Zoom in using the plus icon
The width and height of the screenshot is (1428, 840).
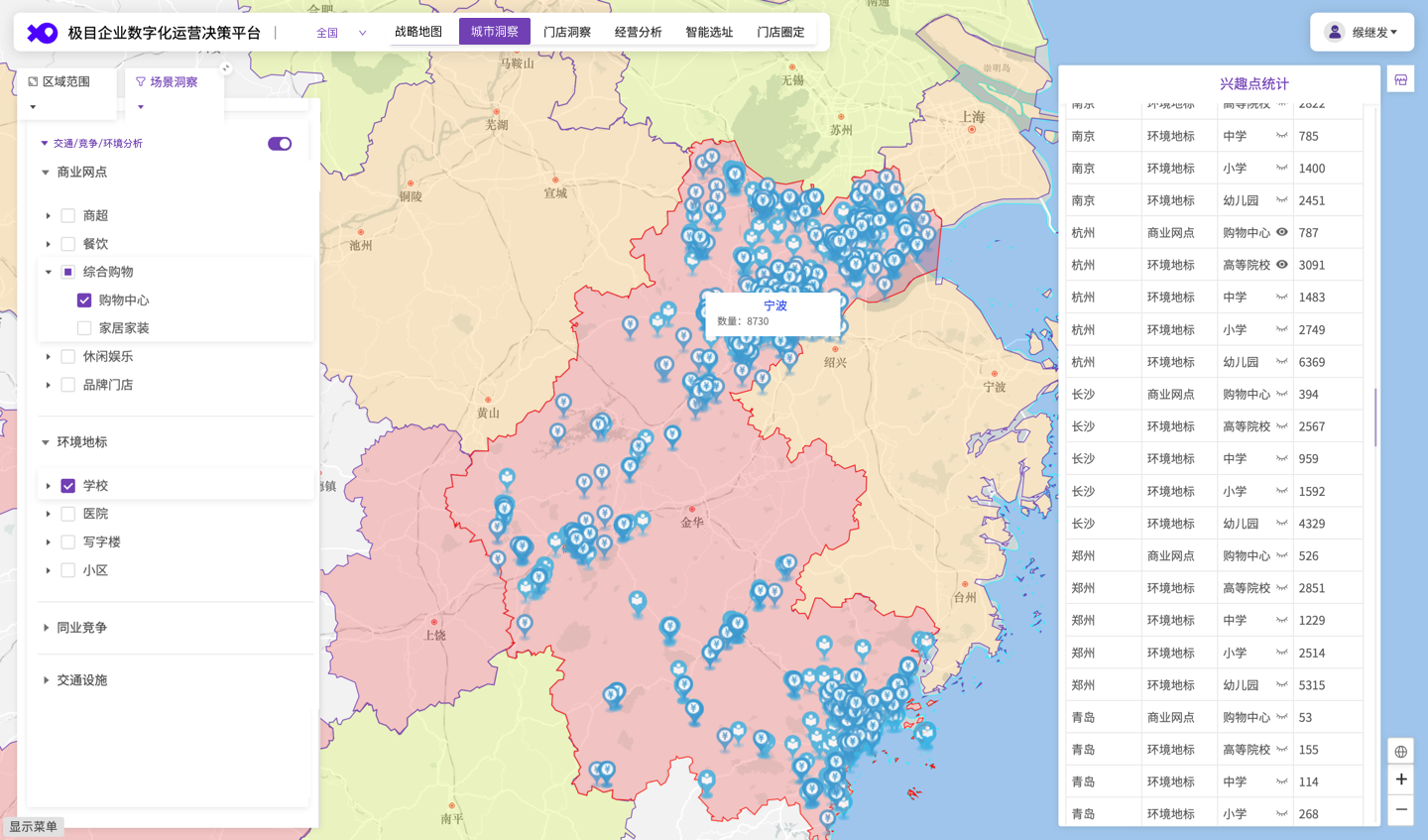click(1400, 780)
